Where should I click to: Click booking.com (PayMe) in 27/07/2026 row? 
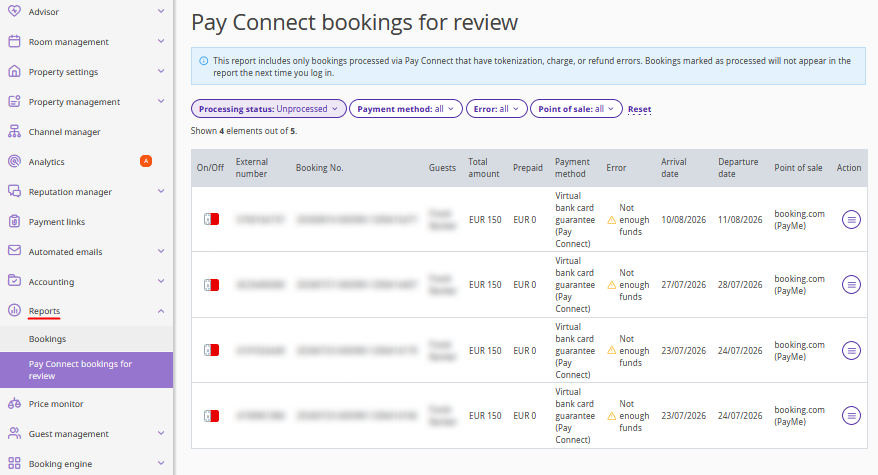click(799, 285)
